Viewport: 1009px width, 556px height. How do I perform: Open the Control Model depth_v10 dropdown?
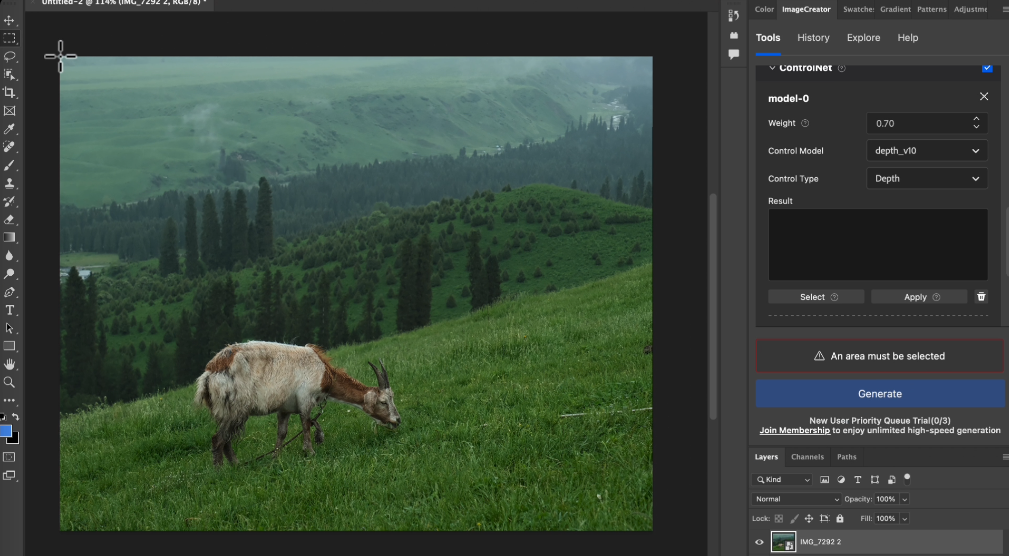tap(926, 151)
